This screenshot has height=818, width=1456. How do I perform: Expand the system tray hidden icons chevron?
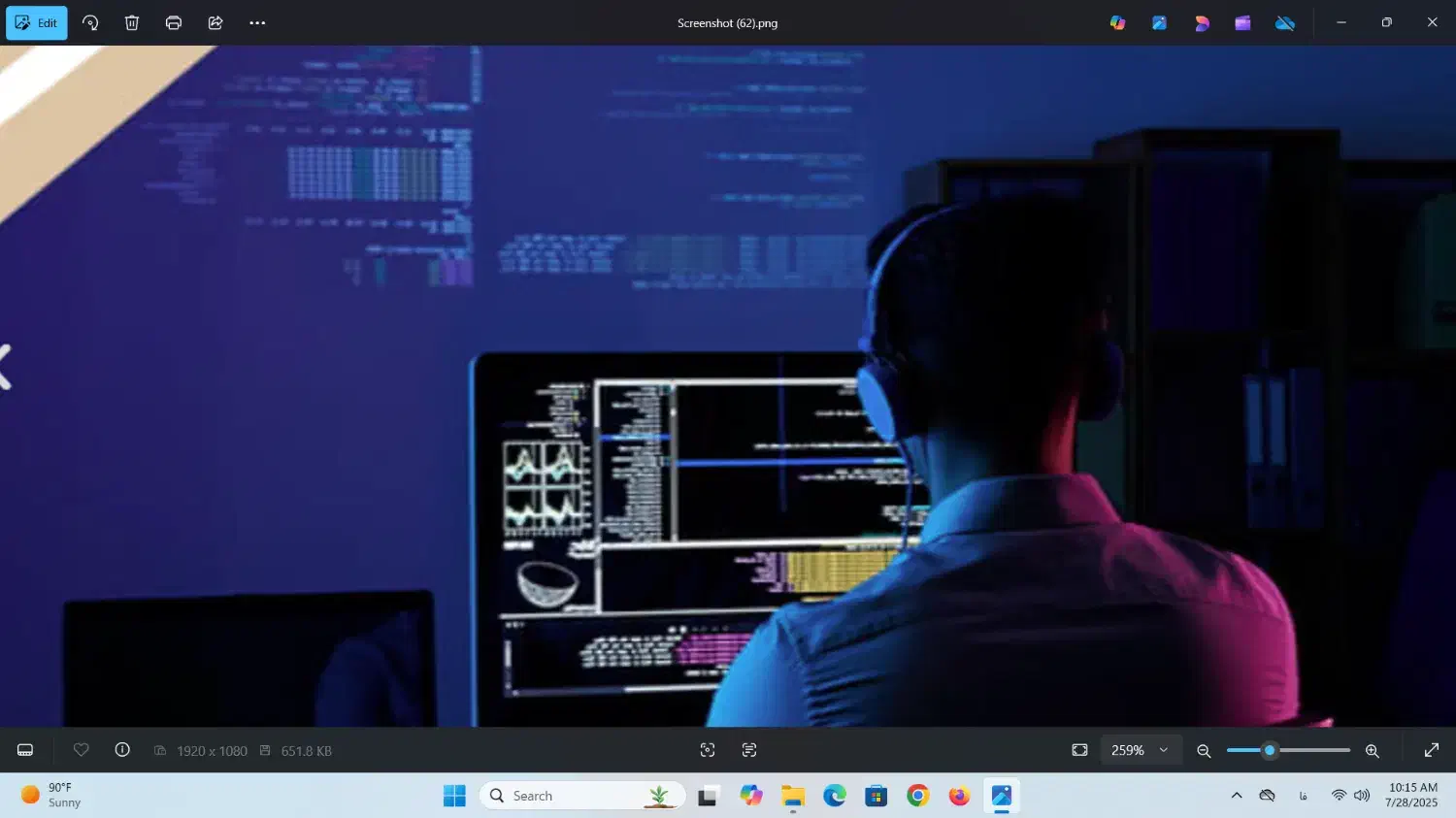tap(1237, 796)
